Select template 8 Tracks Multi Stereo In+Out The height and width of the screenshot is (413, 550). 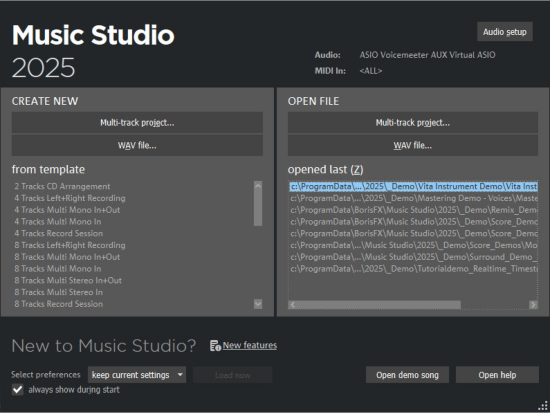[68, 280]
